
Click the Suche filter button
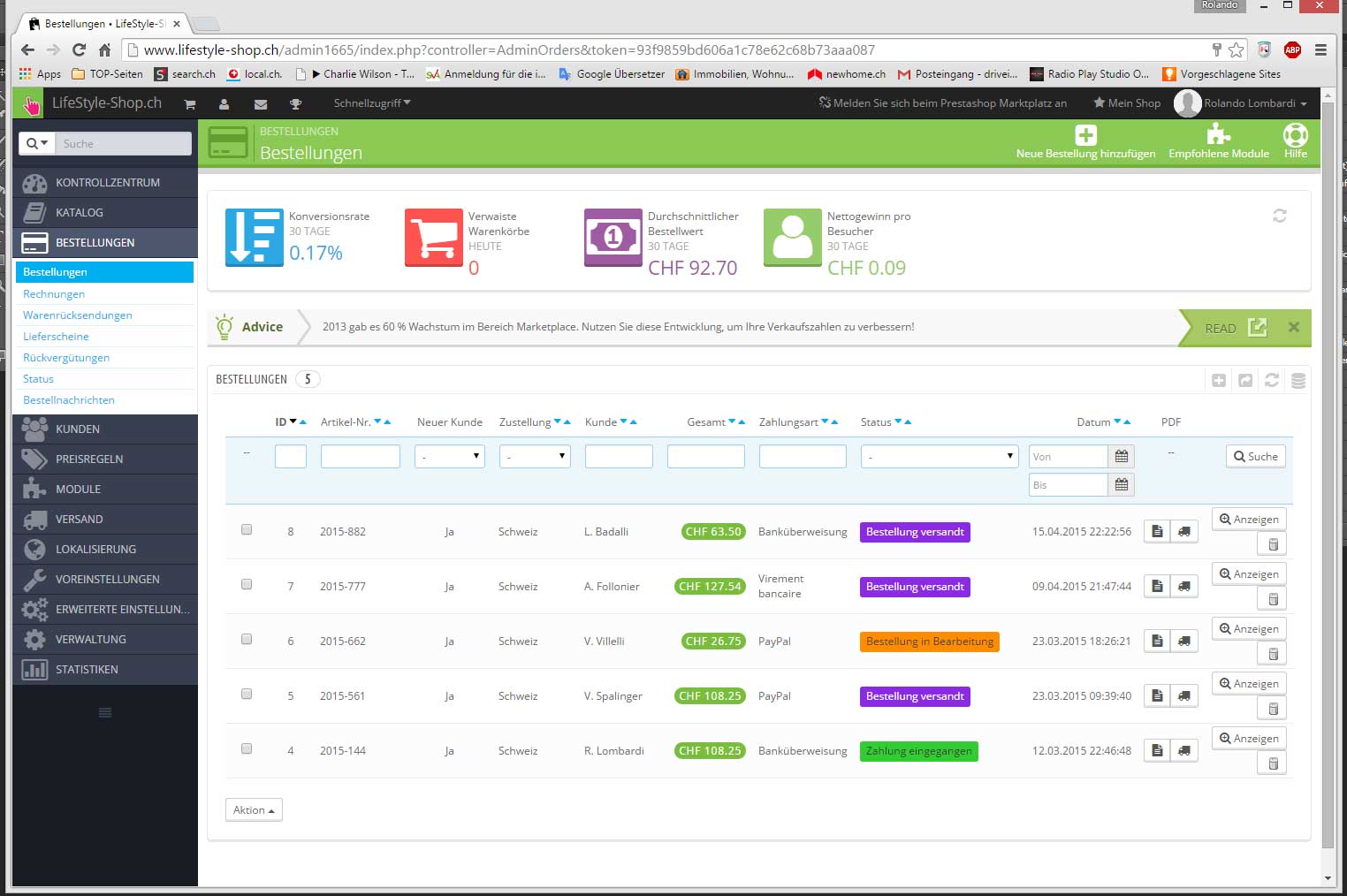click(1255, 456)
